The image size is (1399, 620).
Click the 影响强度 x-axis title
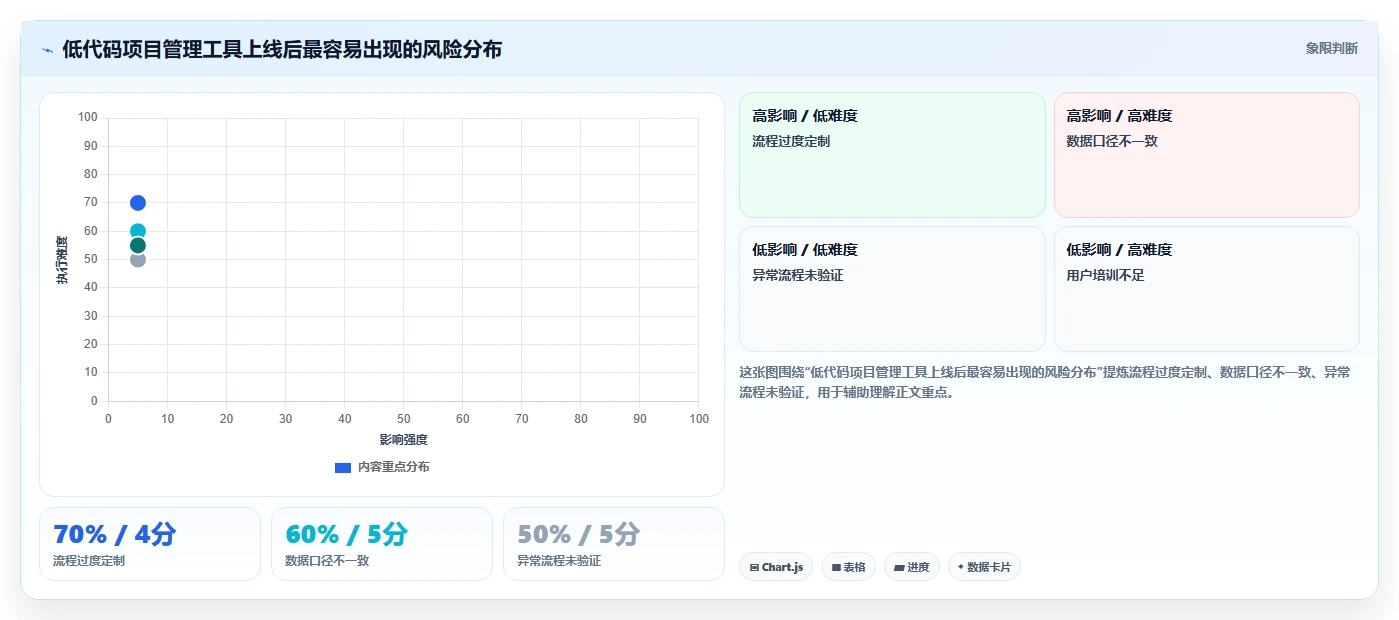pos(403,440)
